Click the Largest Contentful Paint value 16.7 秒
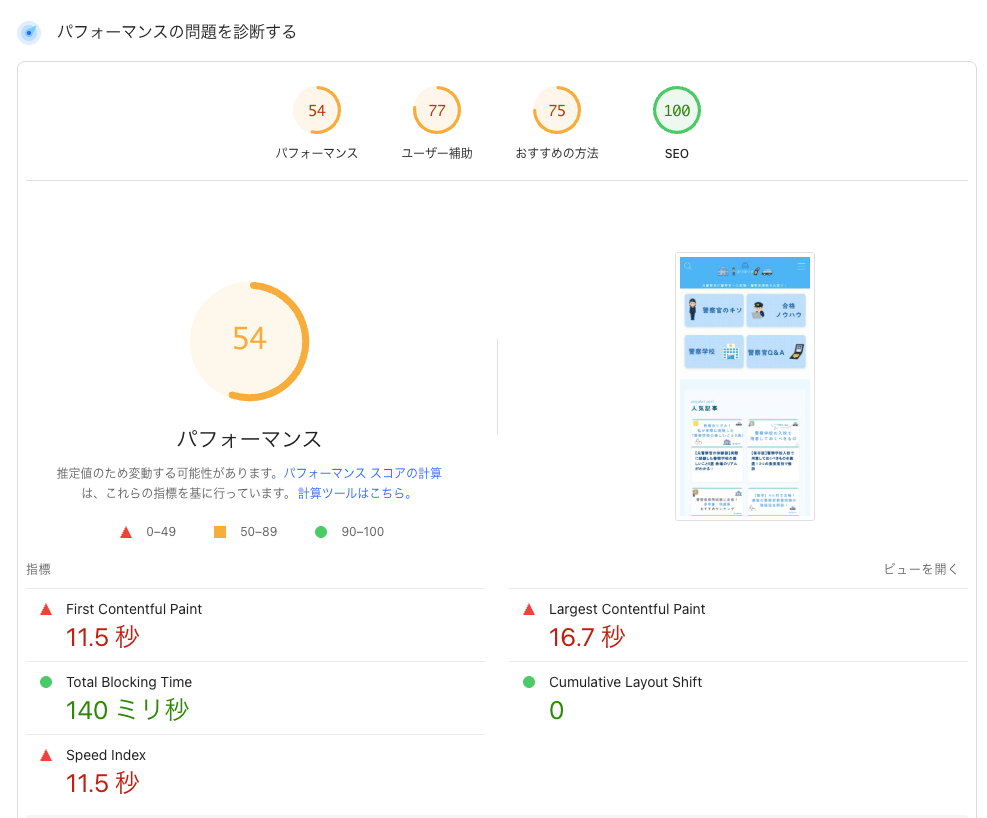 [587, 637]
